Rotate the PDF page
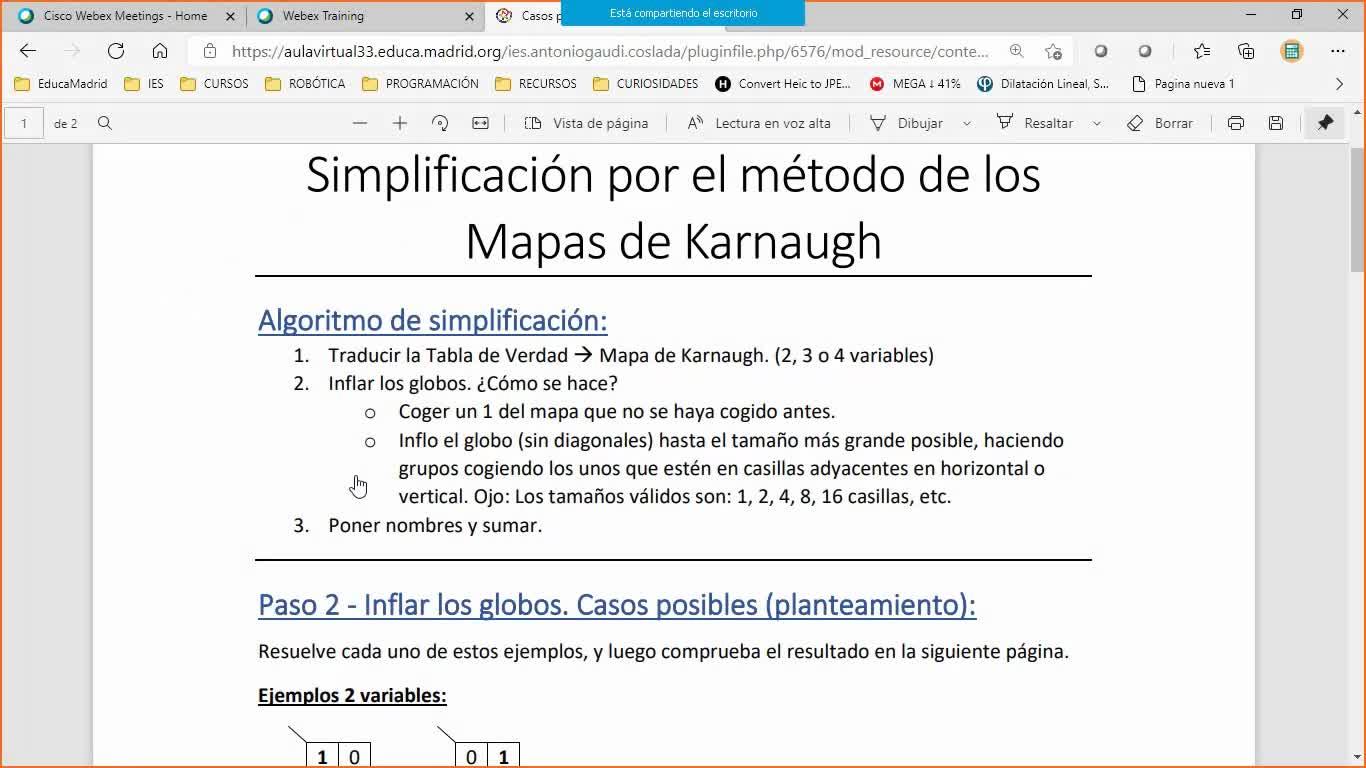1366x768 pixels. (x=440, y=123)
